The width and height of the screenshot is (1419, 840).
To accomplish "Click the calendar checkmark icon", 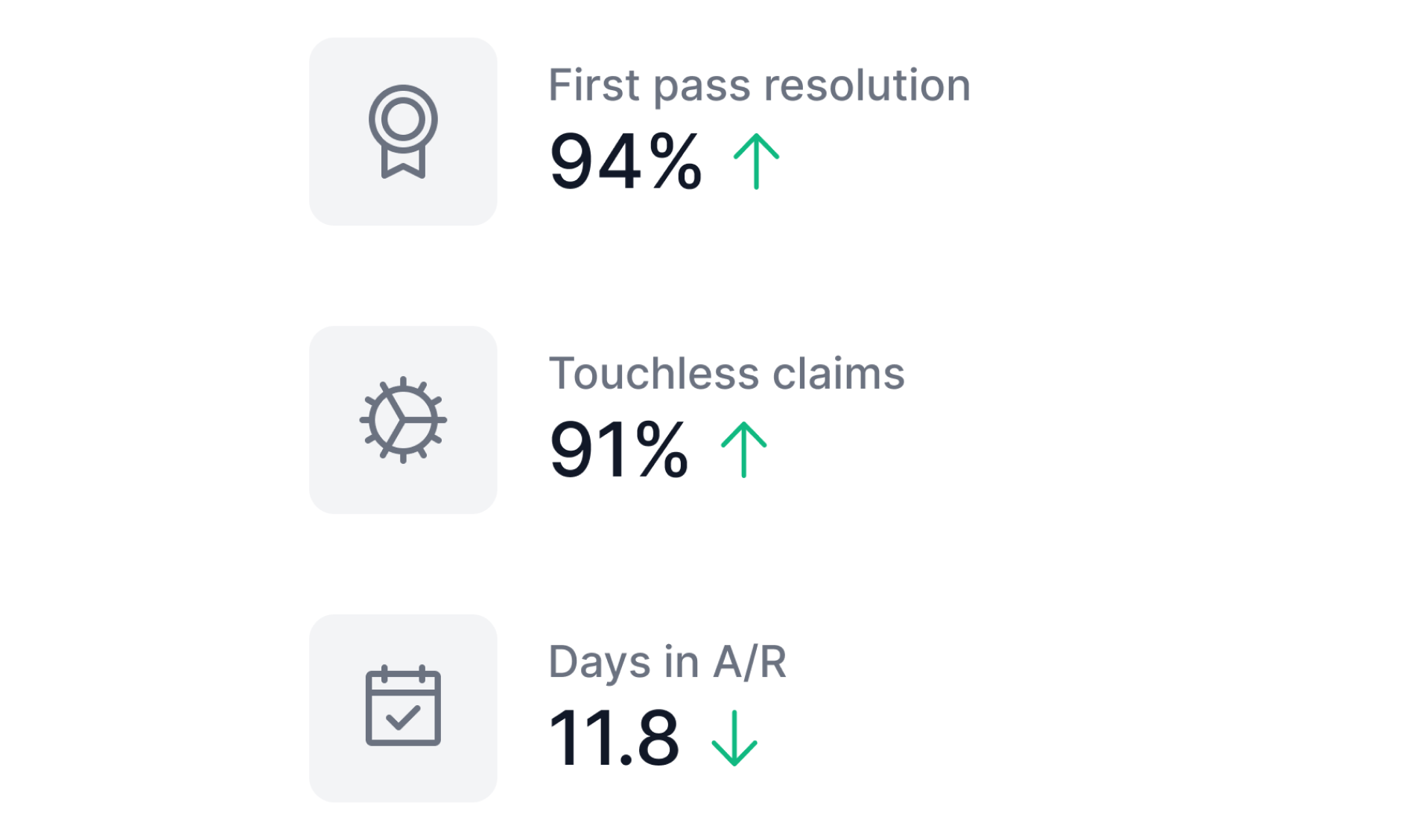I will click(x=403, y=707).
